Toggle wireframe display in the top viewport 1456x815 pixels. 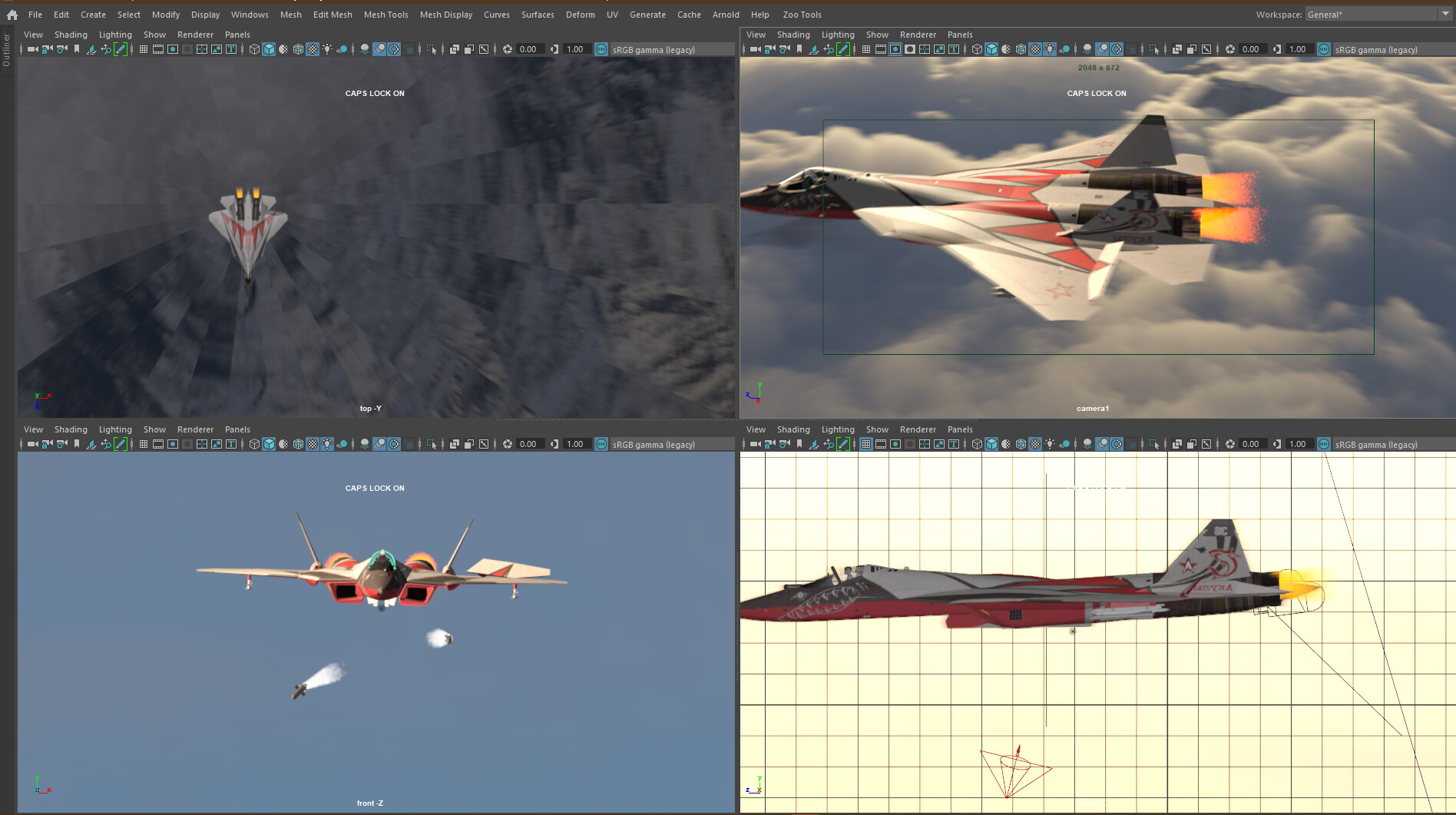254,49
